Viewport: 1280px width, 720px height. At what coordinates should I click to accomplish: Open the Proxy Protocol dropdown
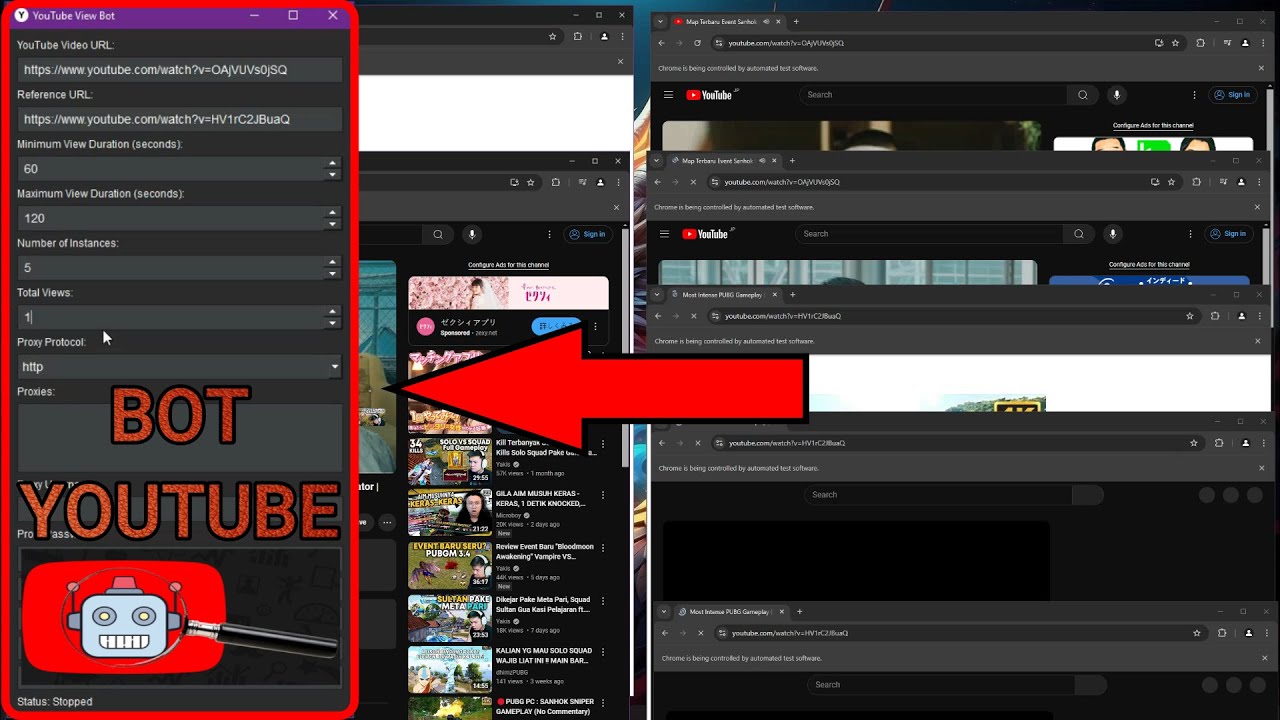coord(180,367)
